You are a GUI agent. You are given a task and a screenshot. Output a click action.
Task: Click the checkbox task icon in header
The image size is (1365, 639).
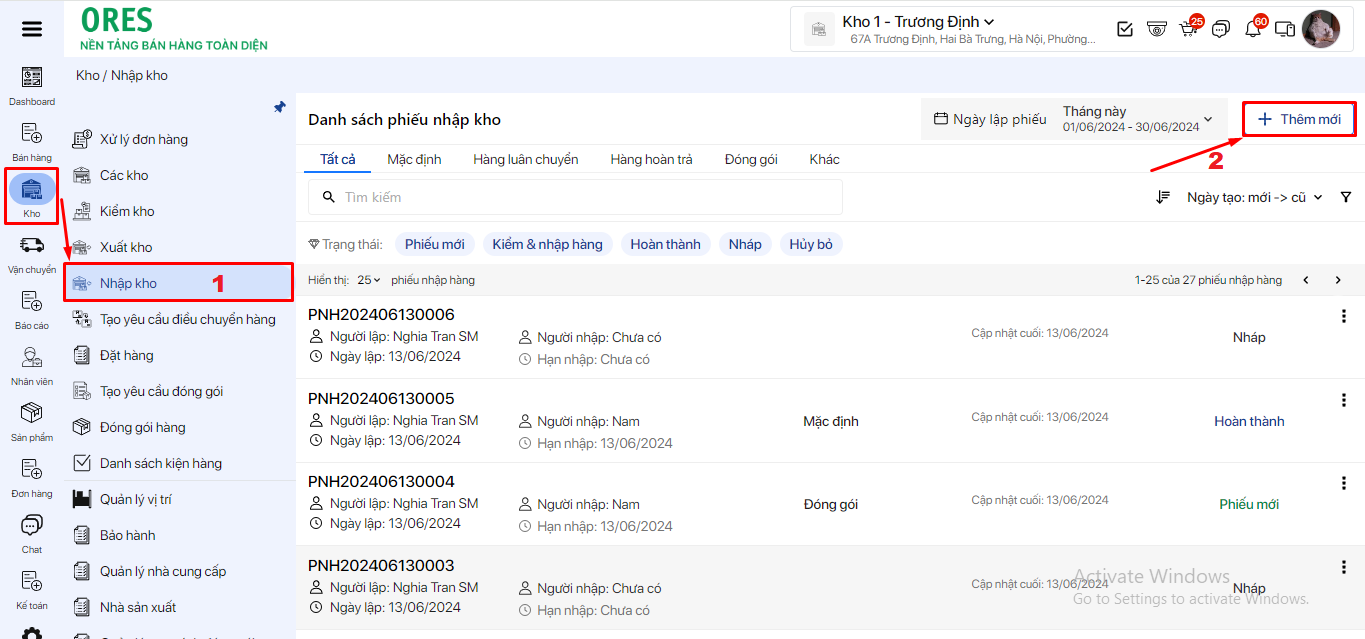click(x=1125, y=29)
